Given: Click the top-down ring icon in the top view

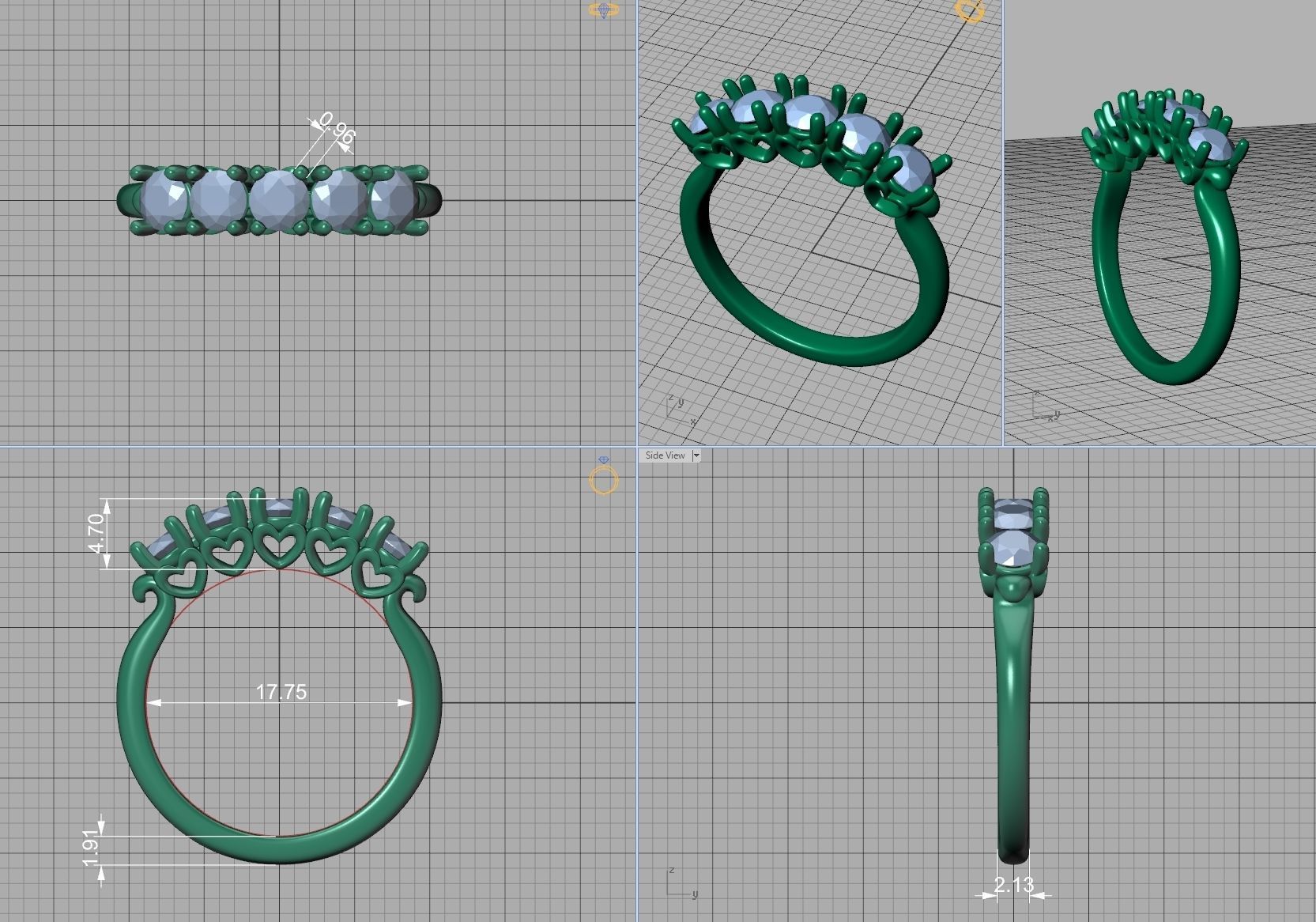Looking at the screenshot, I should coord(603,10).
